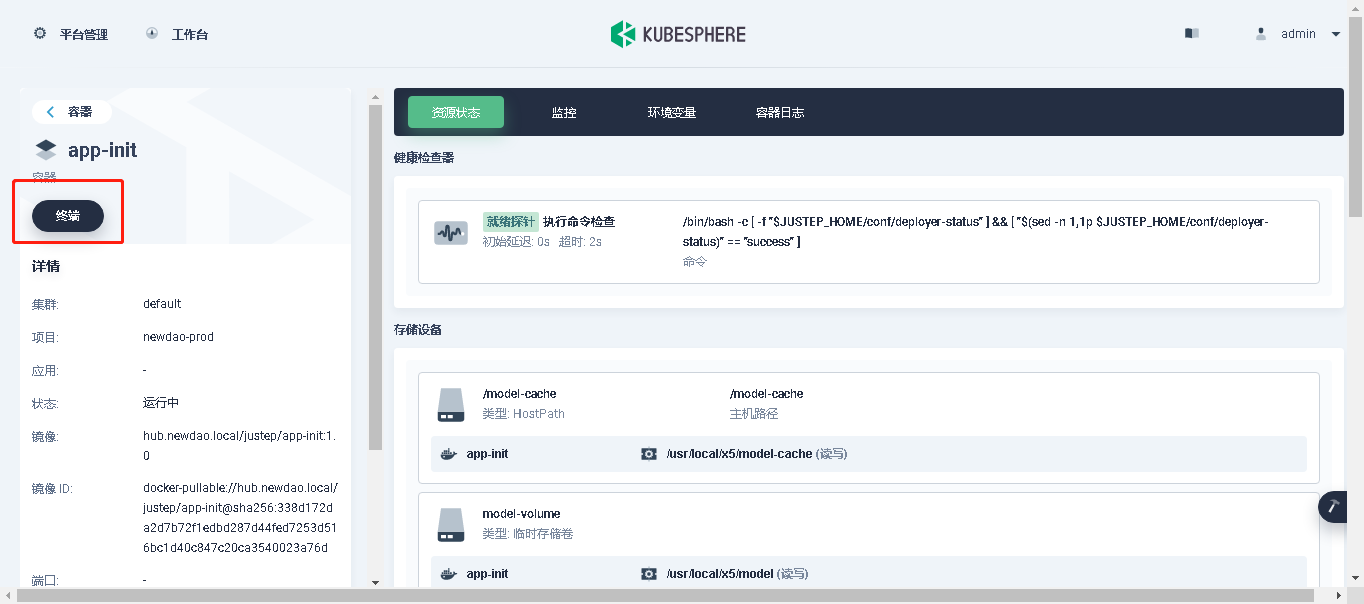Select the 容器日志 tab
The width and height of the screenshot is (1364, 604).
tap(779, 113)
